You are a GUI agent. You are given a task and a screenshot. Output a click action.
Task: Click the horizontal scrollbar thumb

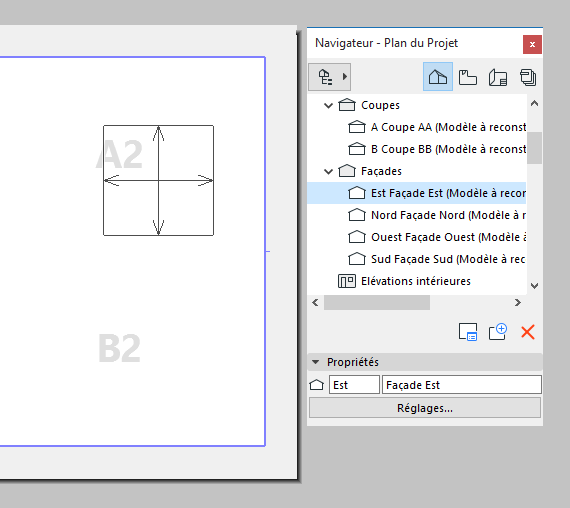(x=377, y=303)
